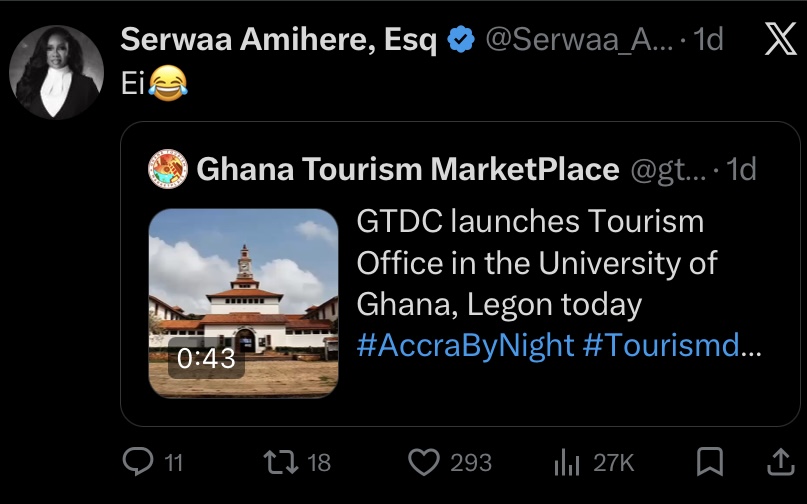Viewport: 807px width, 504px height.
Task: Click the 27K views count
Action: point(613,462)
